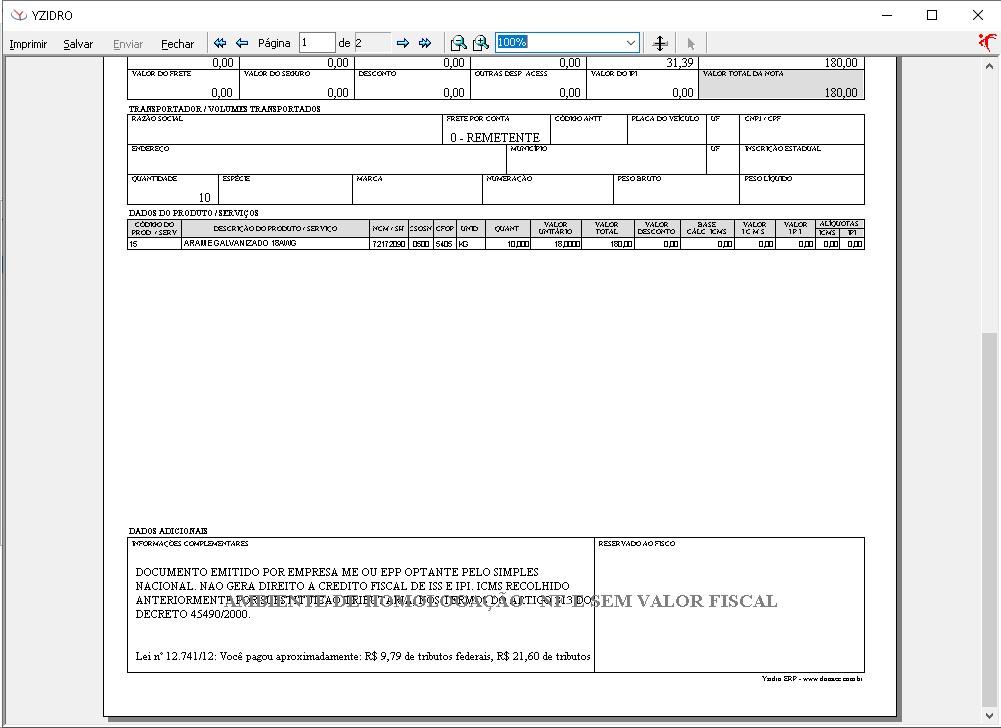Maximize the YZIDRO window
Image resolution: width=1001 pixels, height=728 pixels.
pos(932,15)
